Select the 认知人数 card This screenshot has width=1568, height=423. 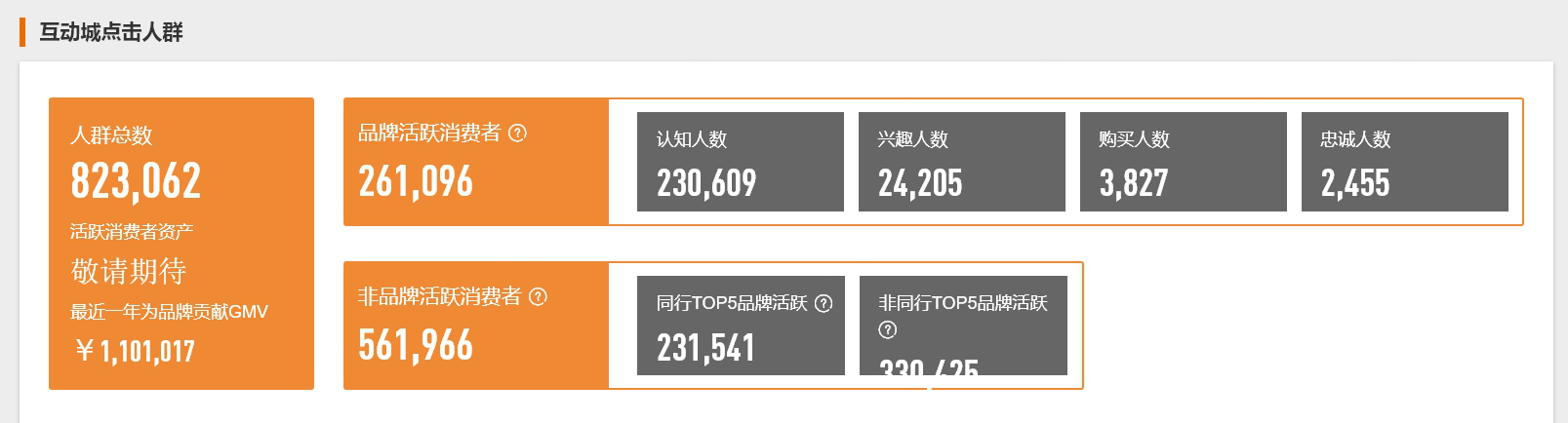point(740,162)
